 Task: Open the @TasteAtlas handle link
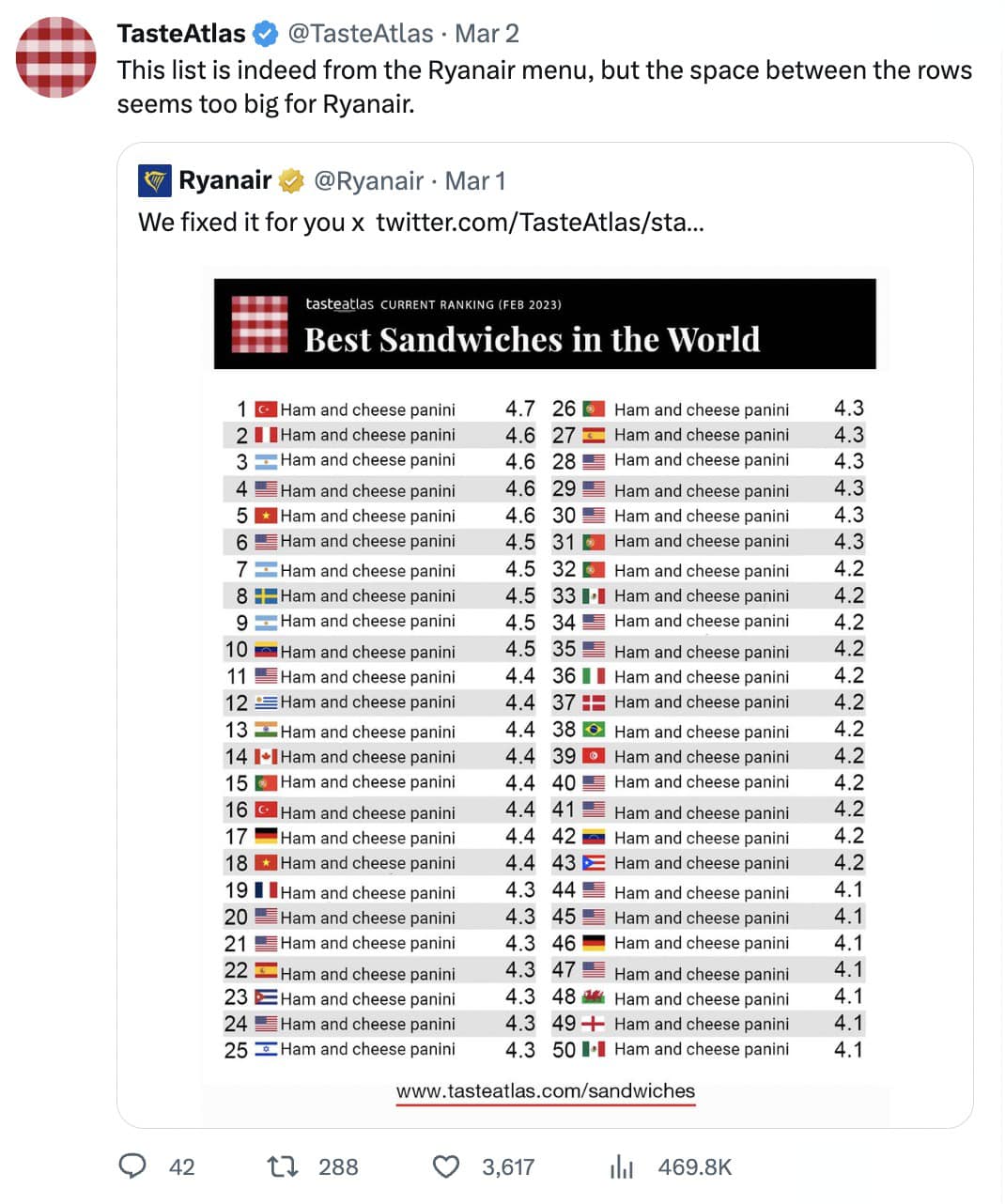pos(361,34)
